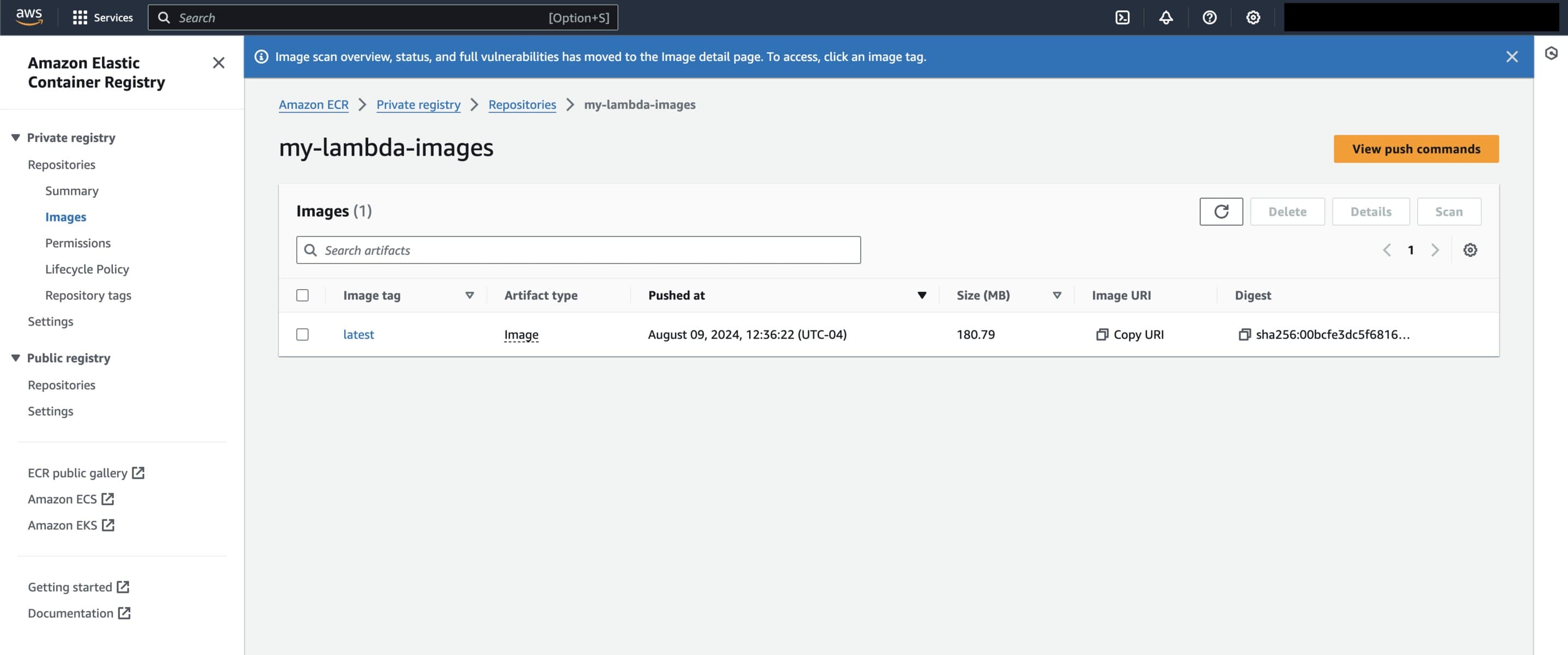Open the latest image tag link
Image resolution: width=1568 pixels, height=655 pixels.
[358, 334]
